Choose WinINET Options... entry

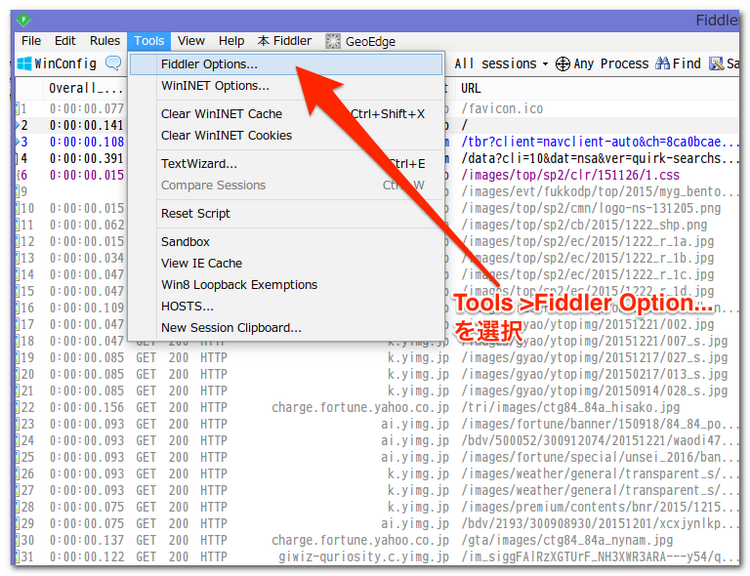coord(286,86)
